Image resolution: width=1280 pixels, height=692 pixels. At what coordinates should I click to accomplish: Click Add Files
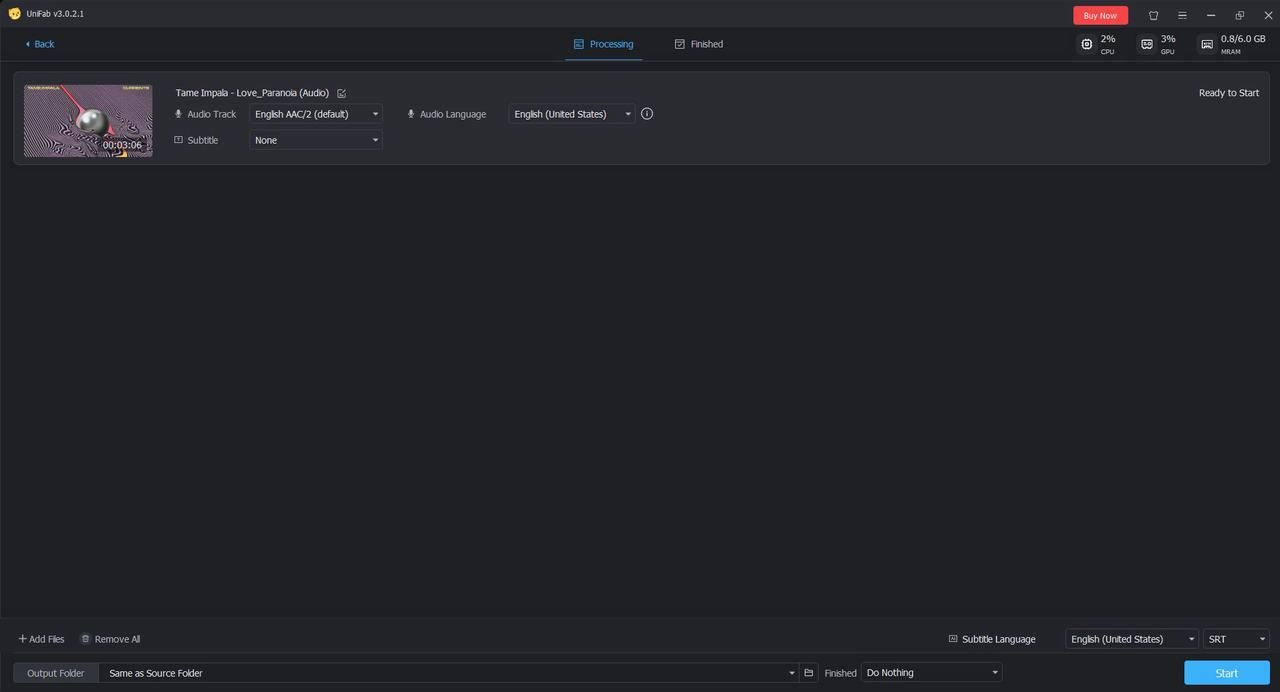[41, 639]
